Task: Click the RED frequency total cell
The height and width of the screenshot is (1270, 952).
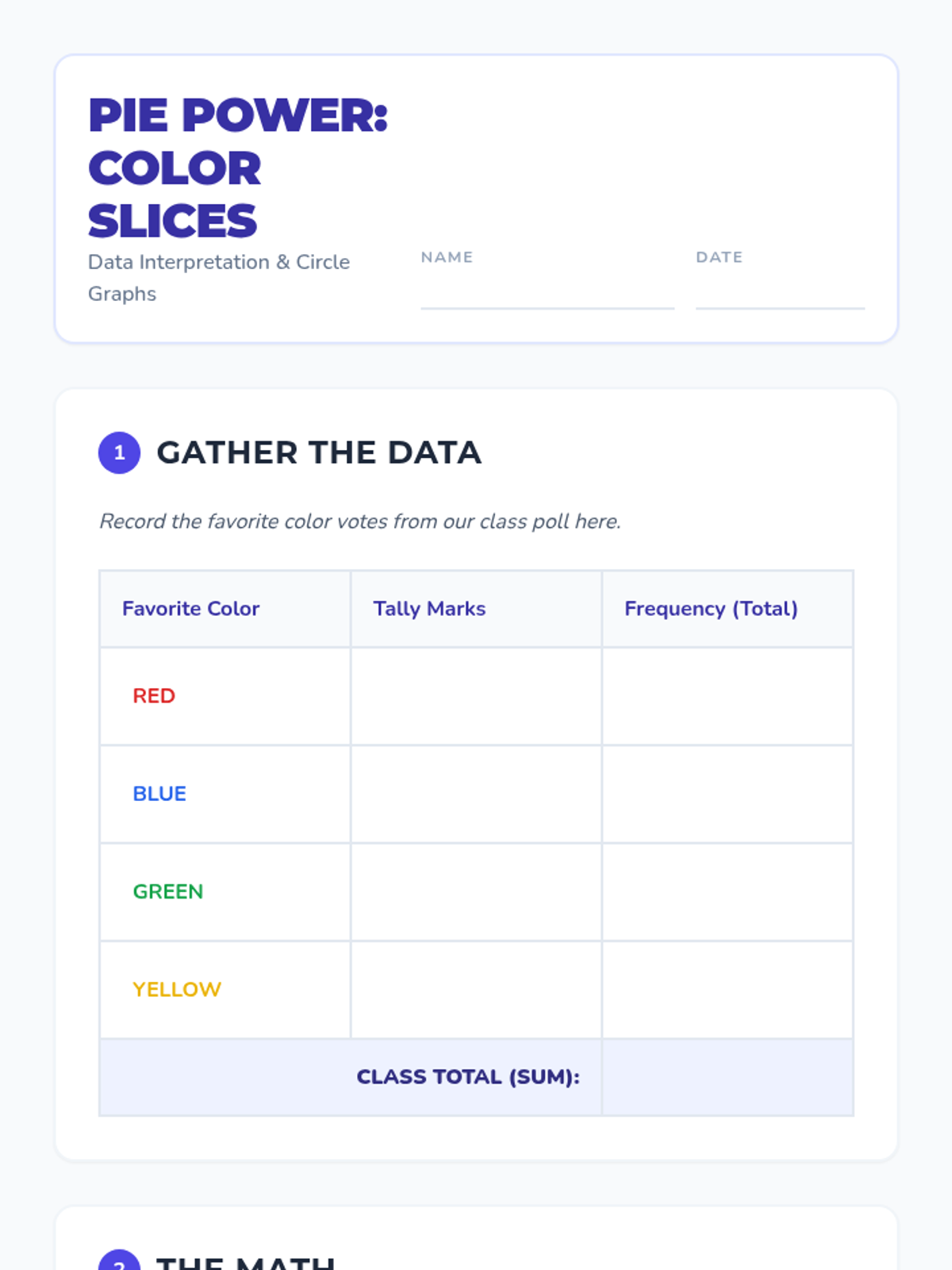Action: coord(727,696)
